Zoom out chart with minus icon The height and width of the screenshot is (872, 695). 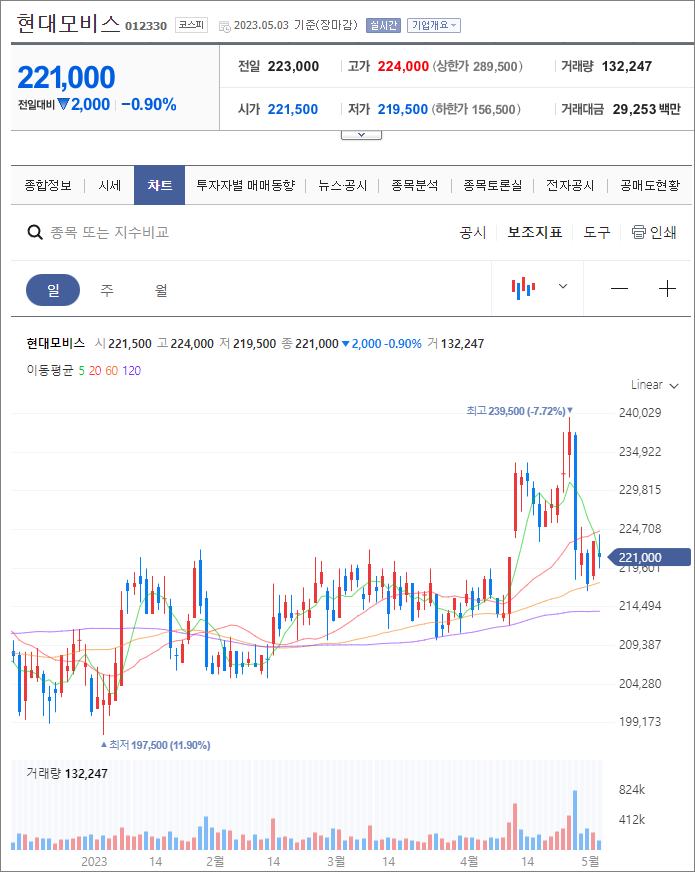point(619,289)
